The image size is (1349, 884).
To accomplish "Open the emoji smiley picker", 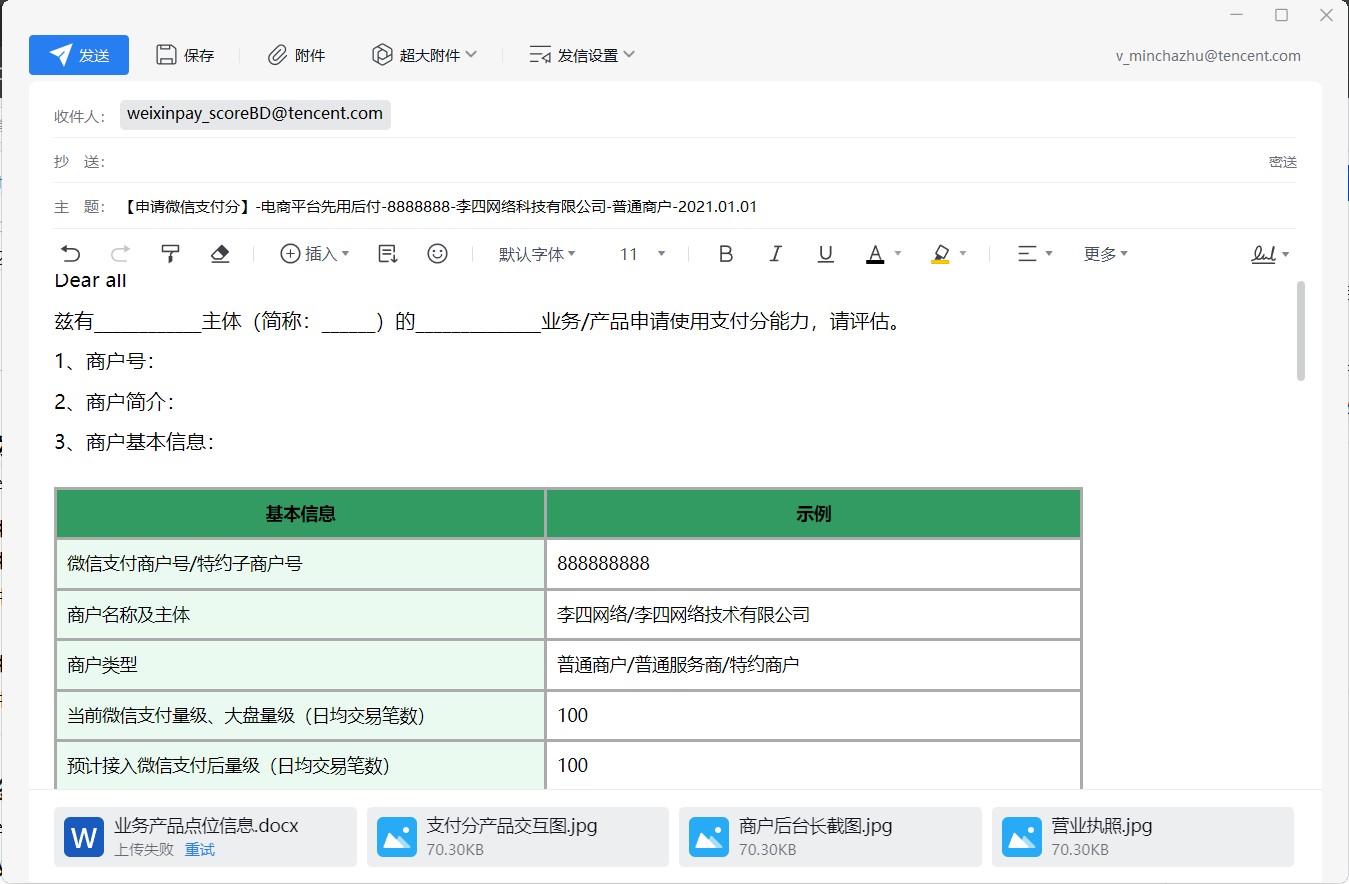I will 437,254.
